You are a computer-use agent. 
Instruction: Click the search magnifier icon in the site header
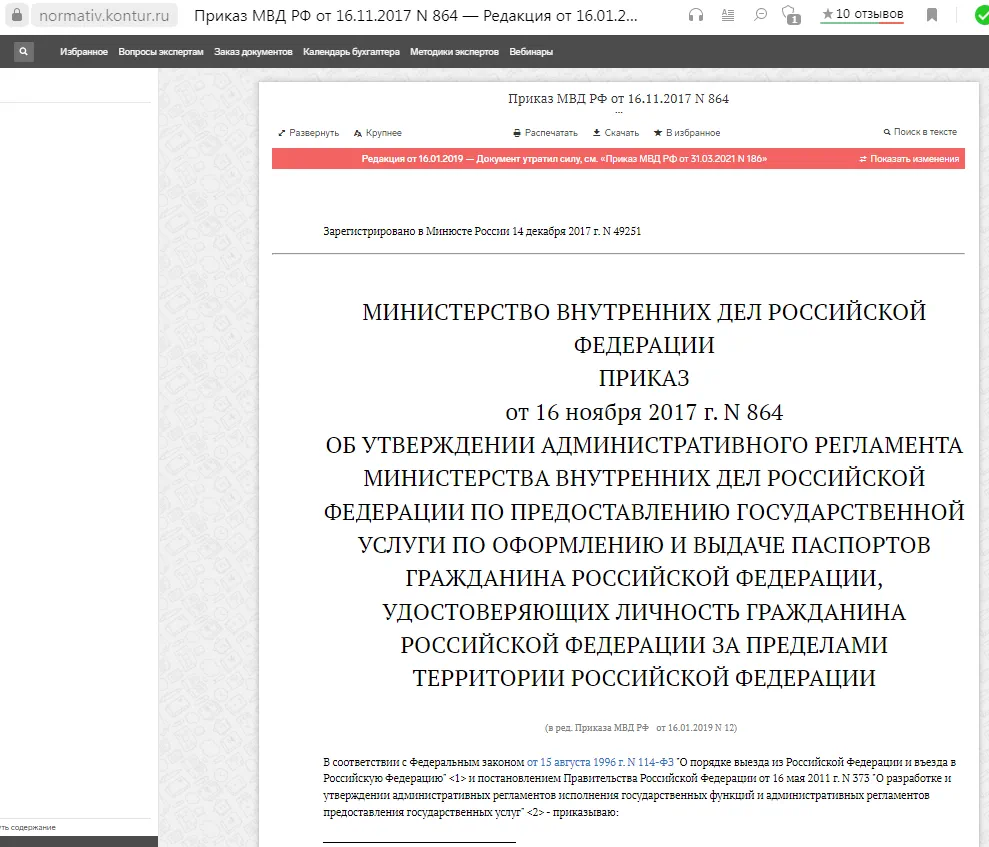pos(21,52)
